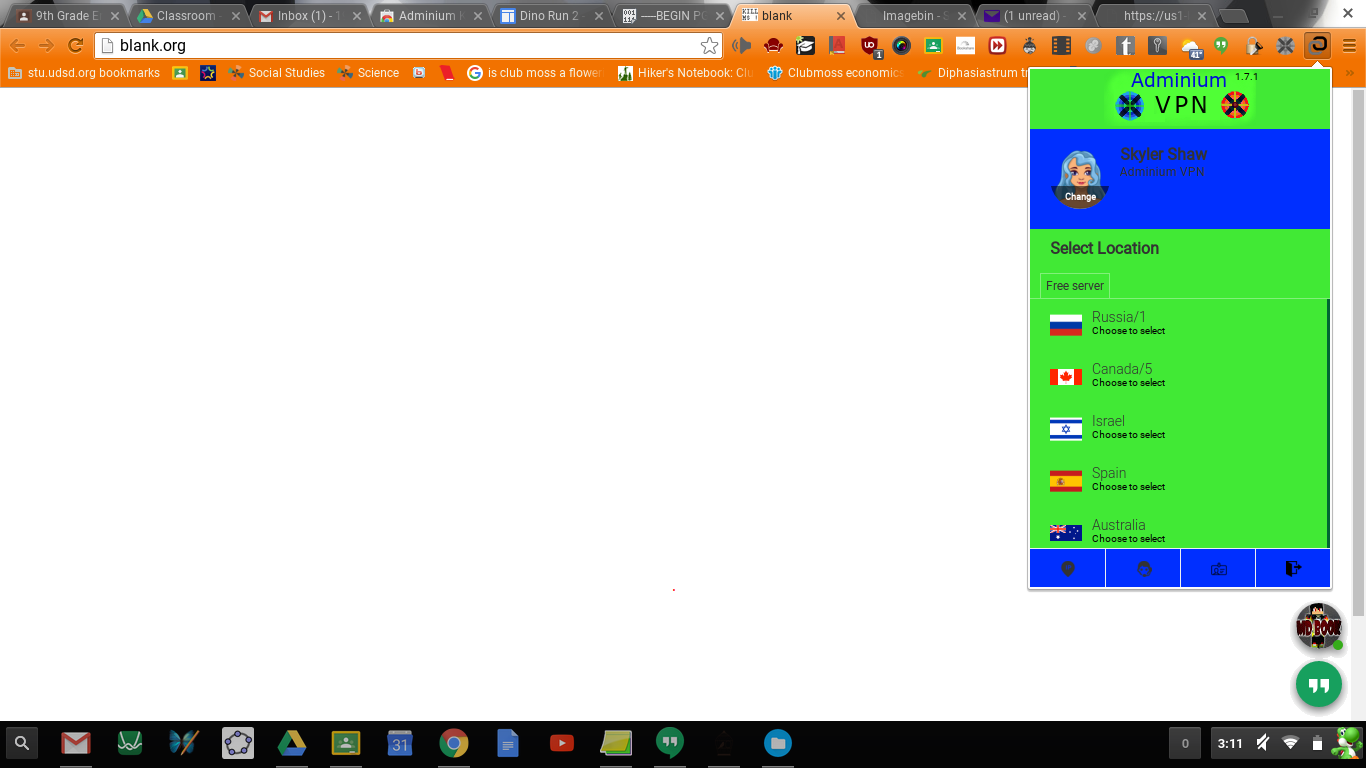This screenshot has height=768, width=1366.
Task: Click the Hangouts extension in toolbar
Action: 1221,45
